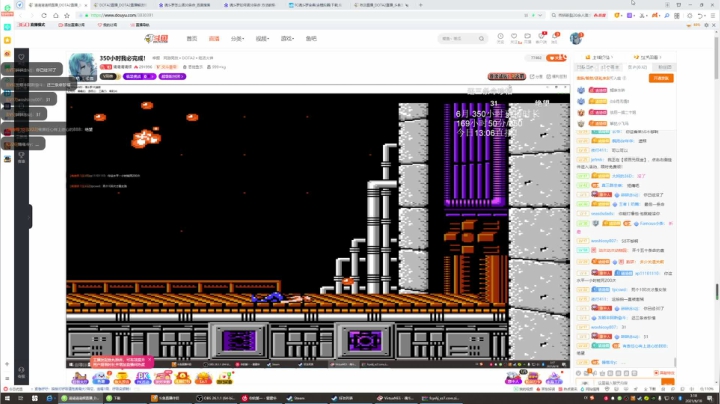Click the game video in the stream player
Viewport: 720px width, 404px height.
(x=318, y=226)
